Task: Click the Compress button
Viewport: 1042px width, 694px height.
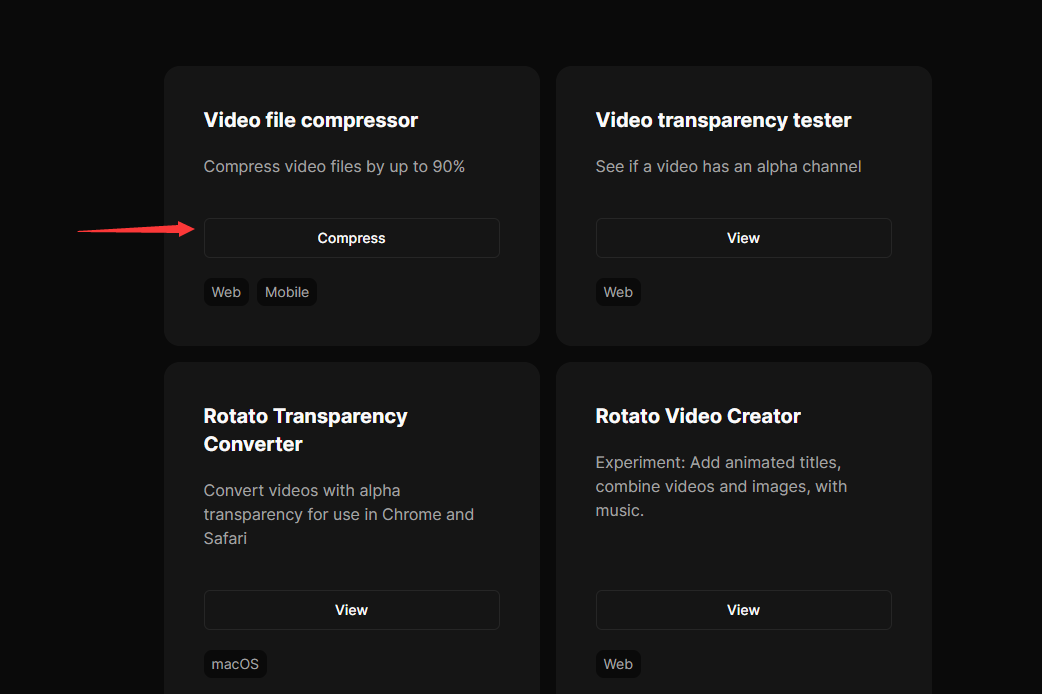Action: 351,238
